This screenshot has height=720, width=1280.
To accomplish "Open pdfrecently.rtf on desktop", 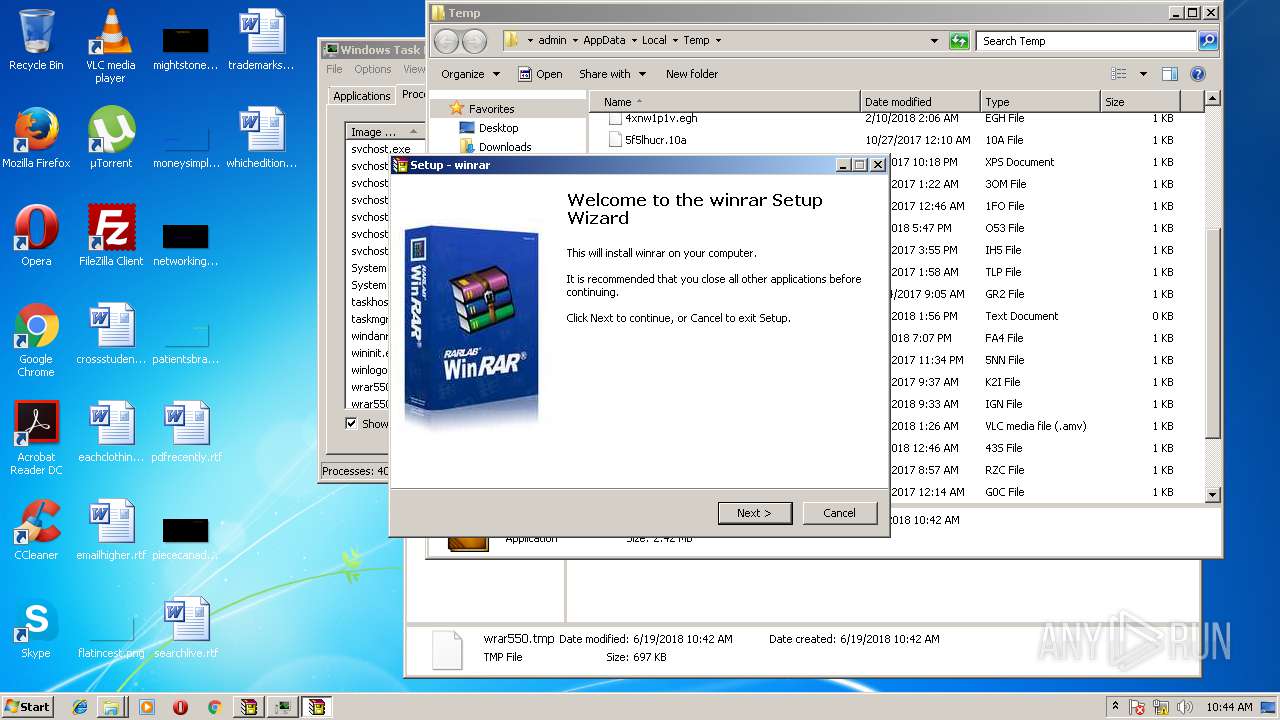I will coord(186,433).
